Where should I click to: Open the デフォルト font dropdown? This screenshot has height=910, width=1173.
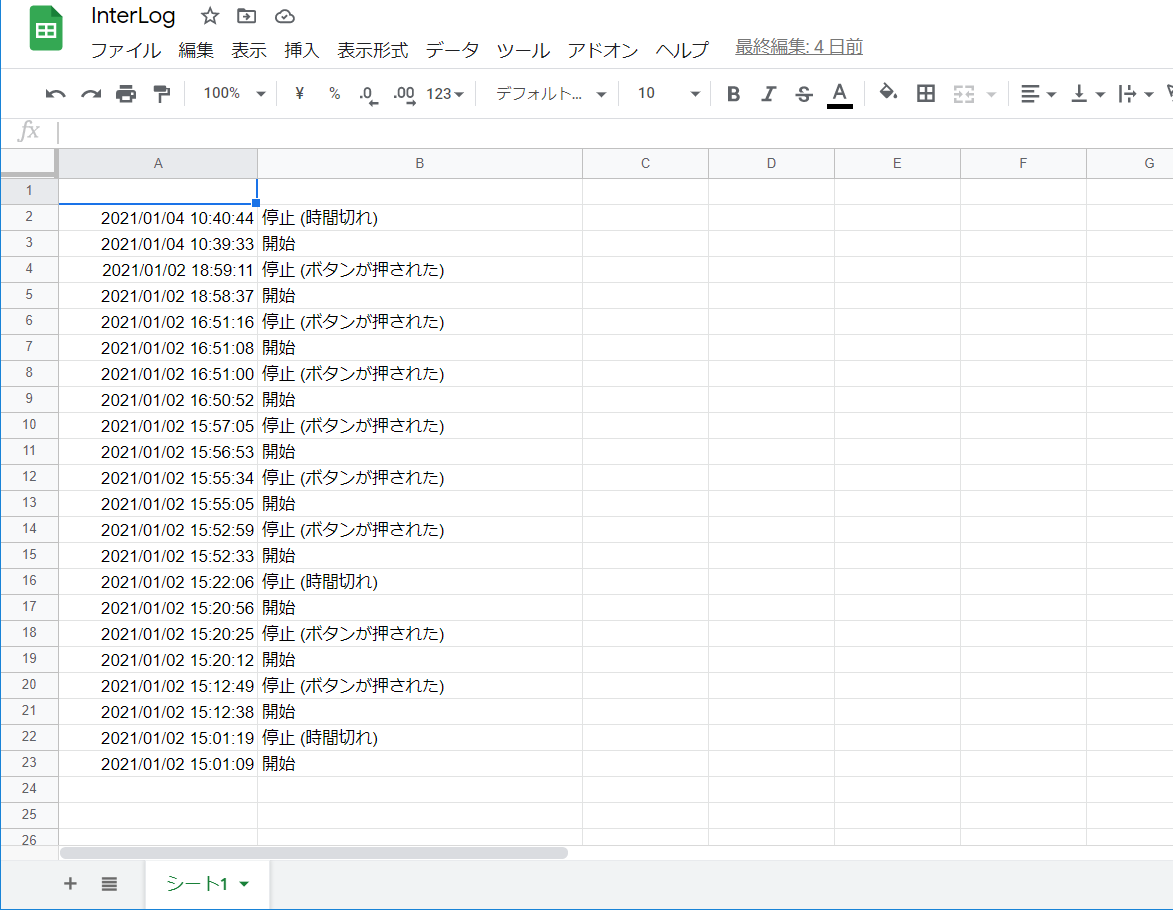click(x=551, y=93)
